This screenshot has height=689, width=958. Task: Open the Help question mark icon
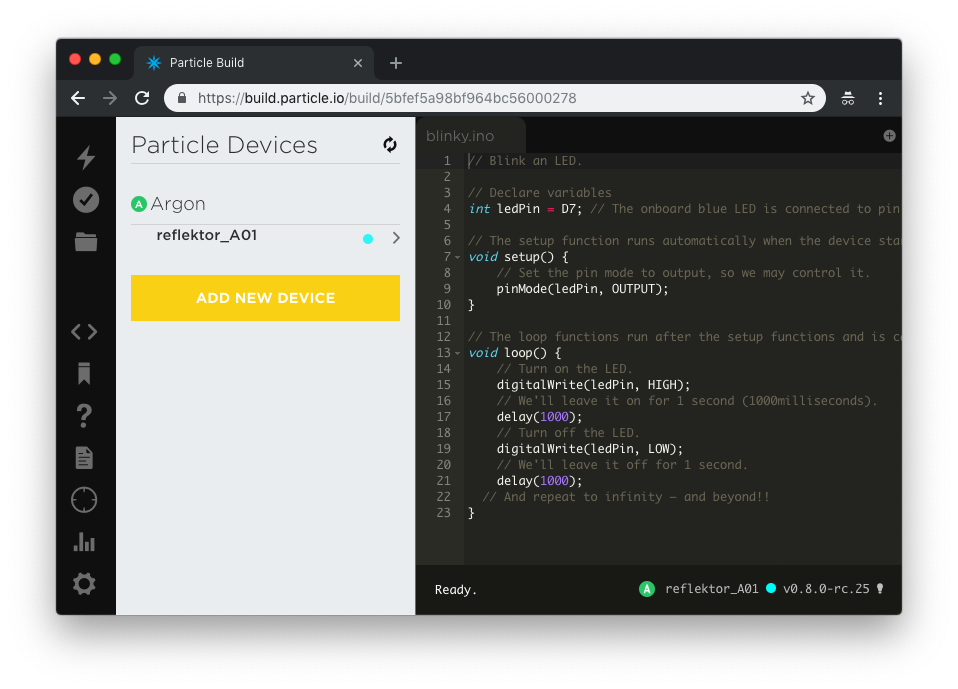click(x=84, y=415)
